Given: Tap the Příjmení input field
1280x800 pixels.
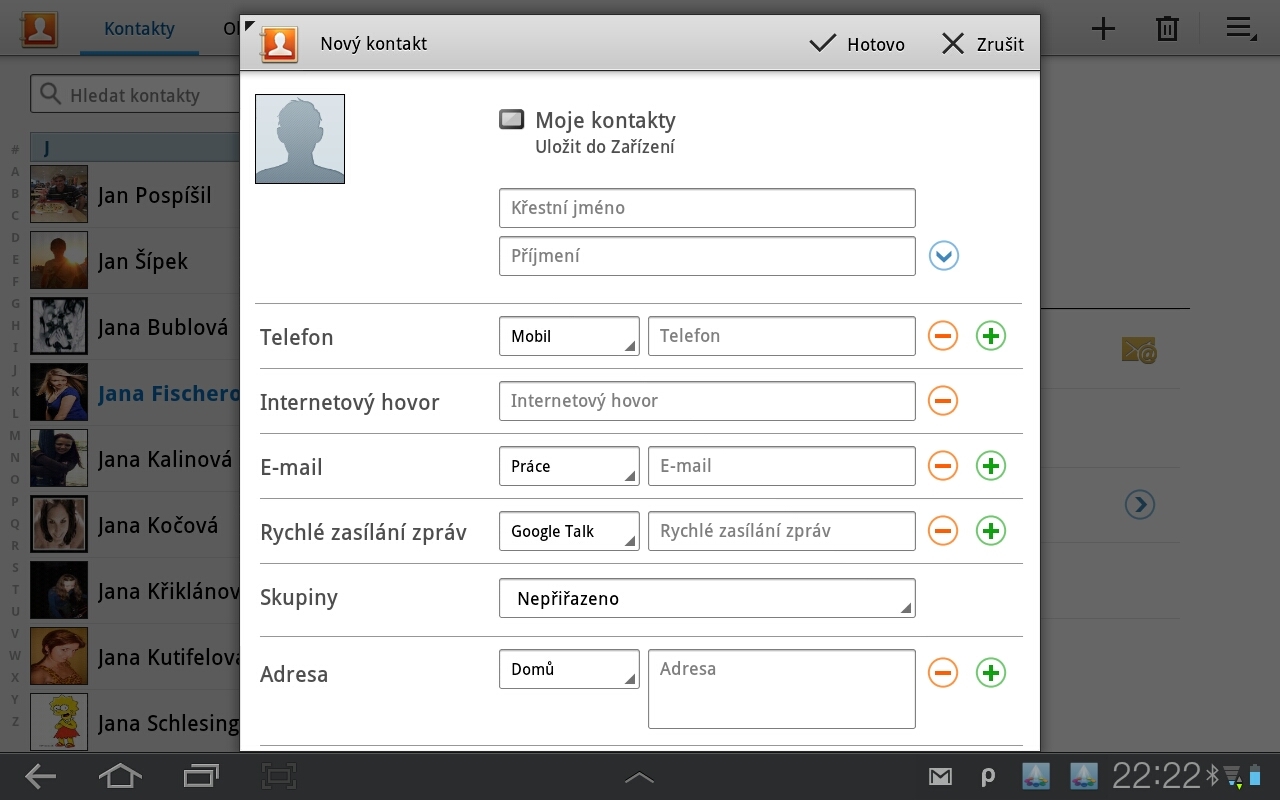Looking at the screenshot, I should 706,256.
